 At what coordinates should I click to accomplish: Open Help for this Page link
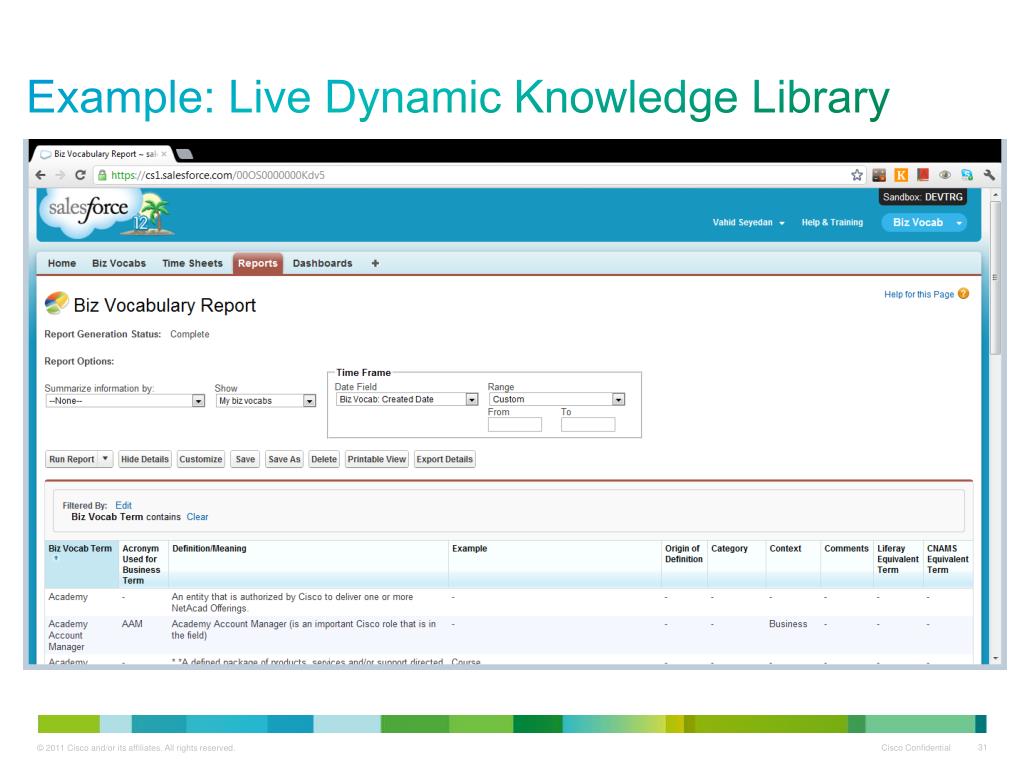point(919,295)
